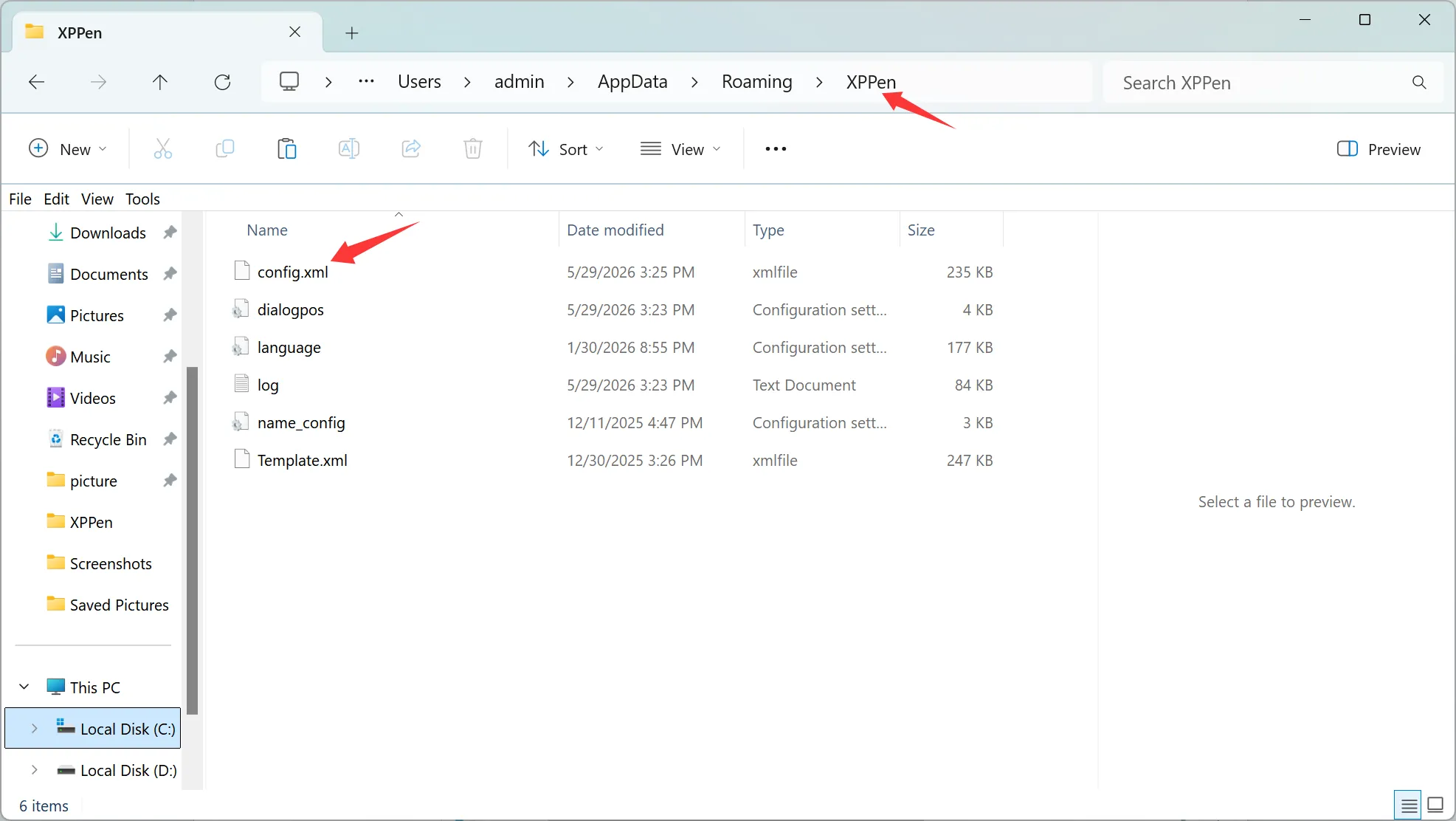The height and width of the screenshot is (821, 1456).
Task: Click the Recycle Bin sidebar icon
Action: click(x=56, y=439)
